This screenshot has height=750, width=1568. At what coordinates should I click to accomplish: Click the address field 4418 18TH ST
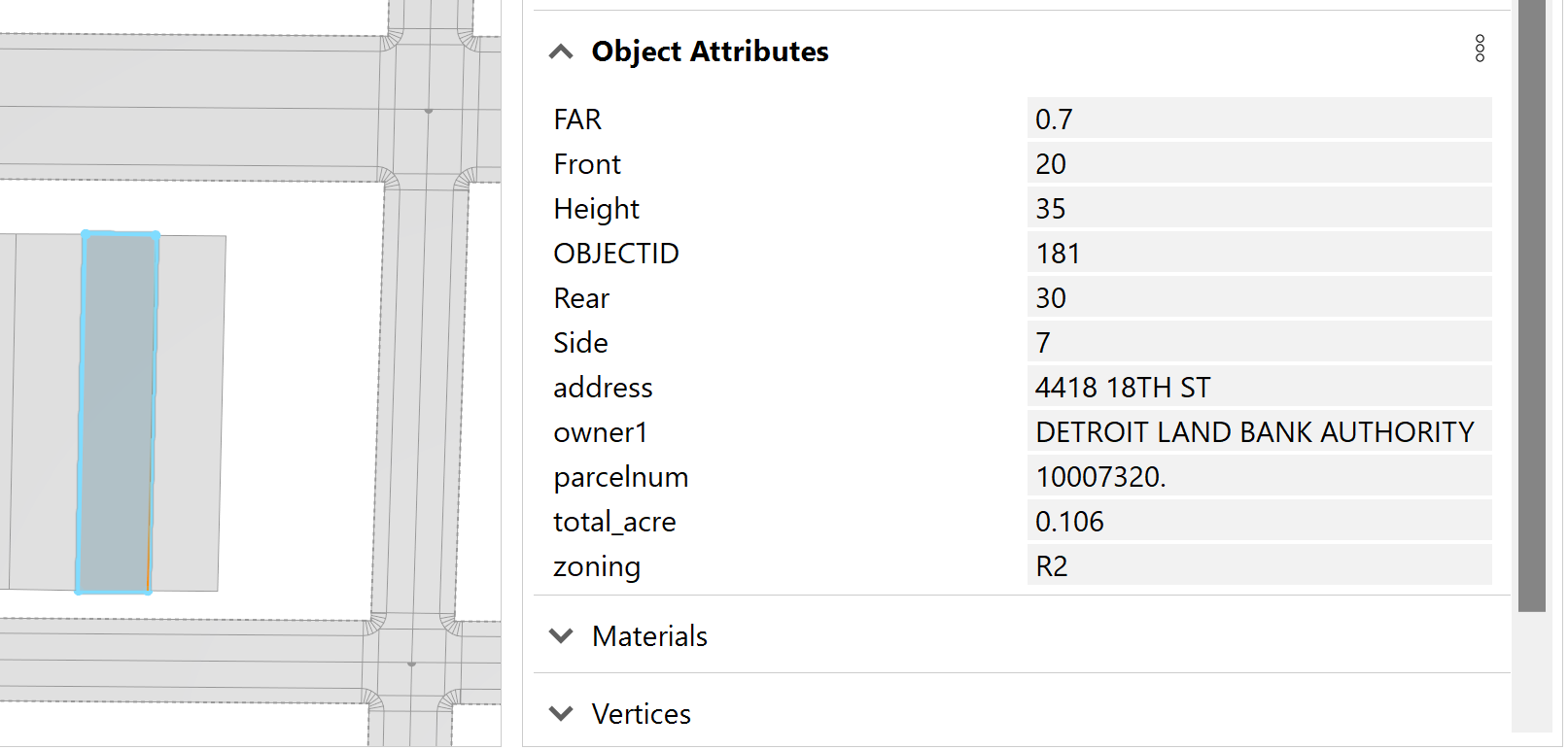1258,386
